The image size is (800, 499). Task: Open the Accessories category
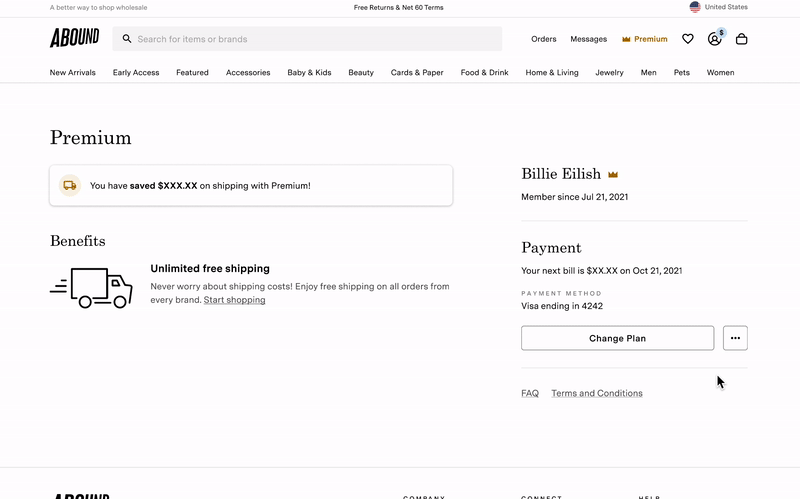pos(248,72)
